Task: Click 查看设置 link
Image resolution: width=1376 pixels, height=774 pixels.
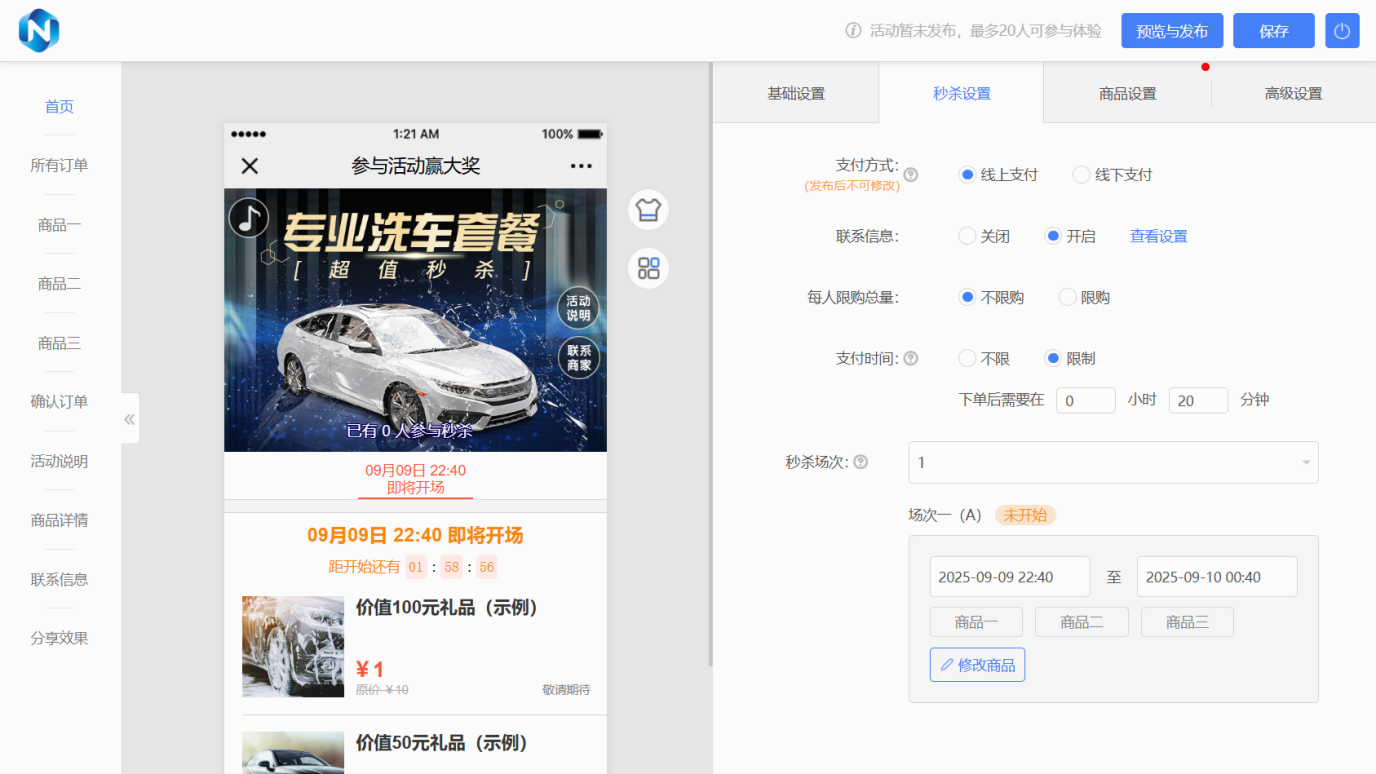Action: point(1158,237)
